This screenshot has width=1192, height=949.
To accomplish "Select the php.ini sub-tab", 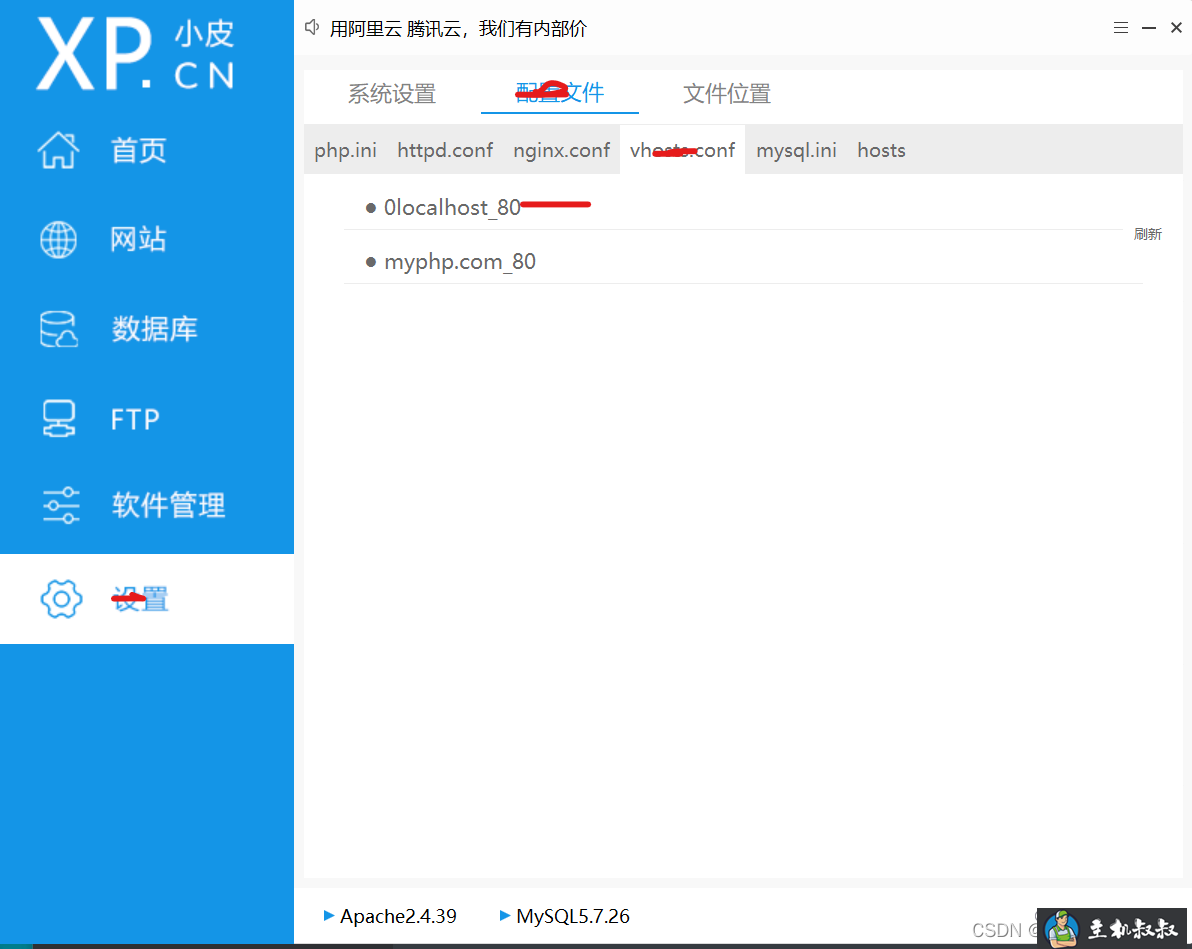I will (345, 150).
